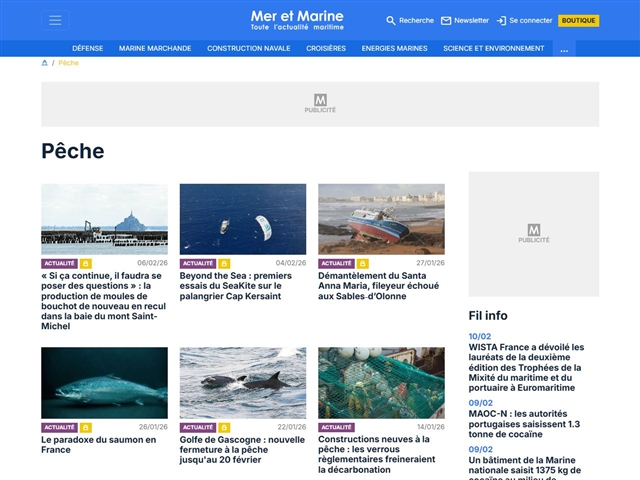640x480 pixels.
Task: Open Le paradoxe du saumon headline
Action: tap(99, 444)
